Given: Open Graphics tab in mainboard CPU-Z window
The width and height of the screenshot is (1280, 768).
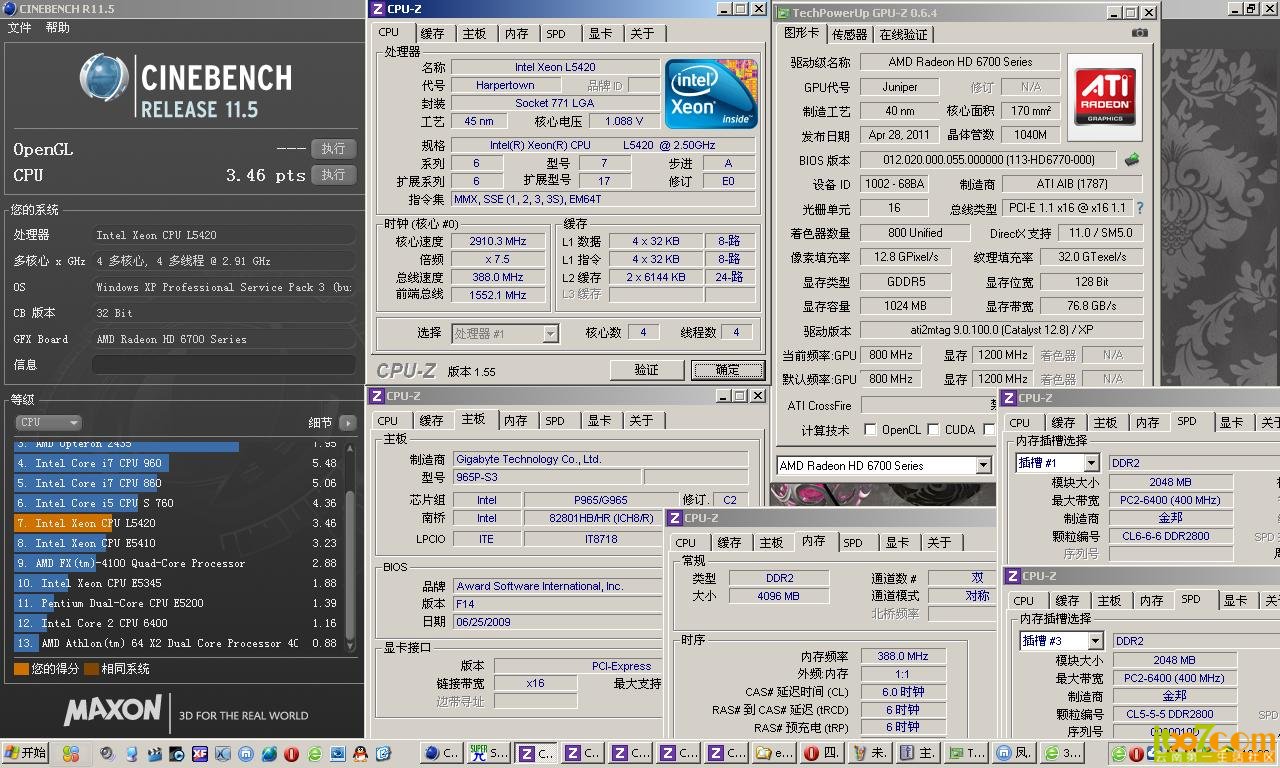Looking at the screenshot, I should point(598,421).
